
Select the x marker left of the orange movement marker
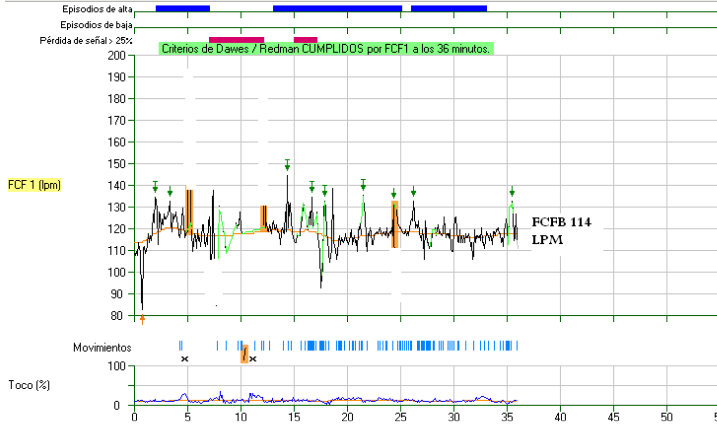coord(184,358)
